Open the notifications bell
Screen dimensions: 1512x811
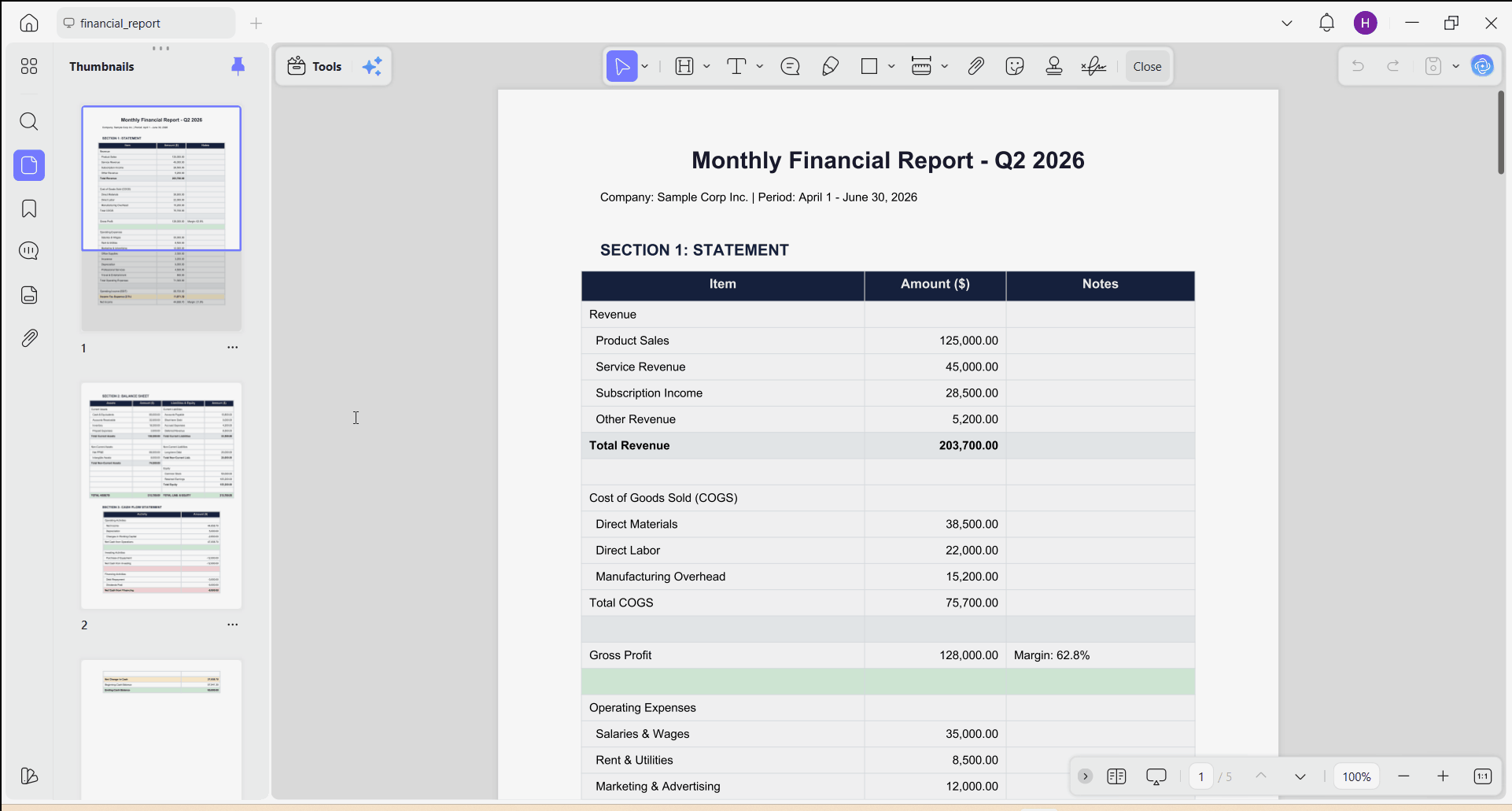pyautogui.click(x=1326, y=23)
